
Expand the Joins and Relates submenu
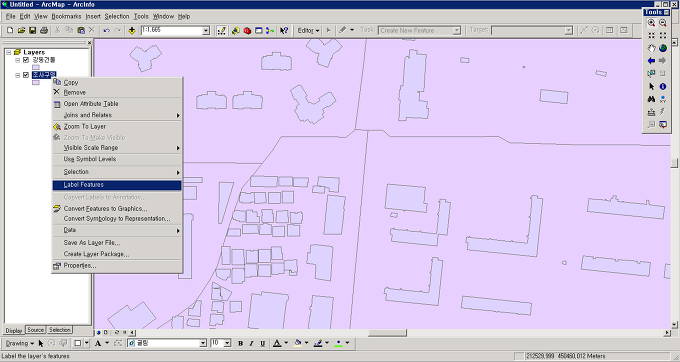[x=117, y=115]
